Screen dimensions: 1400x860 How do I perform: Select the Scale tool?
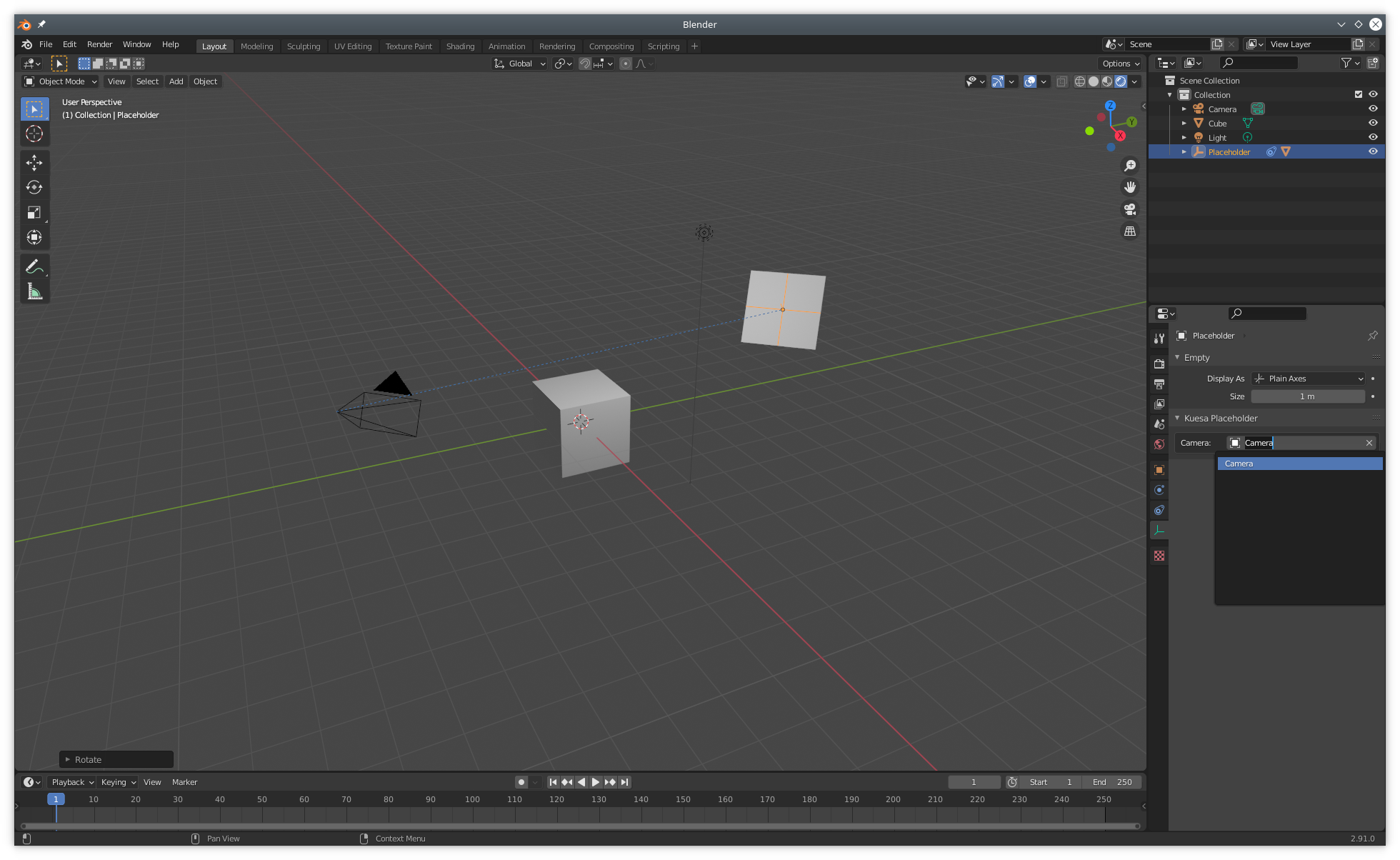click(34, 213)
